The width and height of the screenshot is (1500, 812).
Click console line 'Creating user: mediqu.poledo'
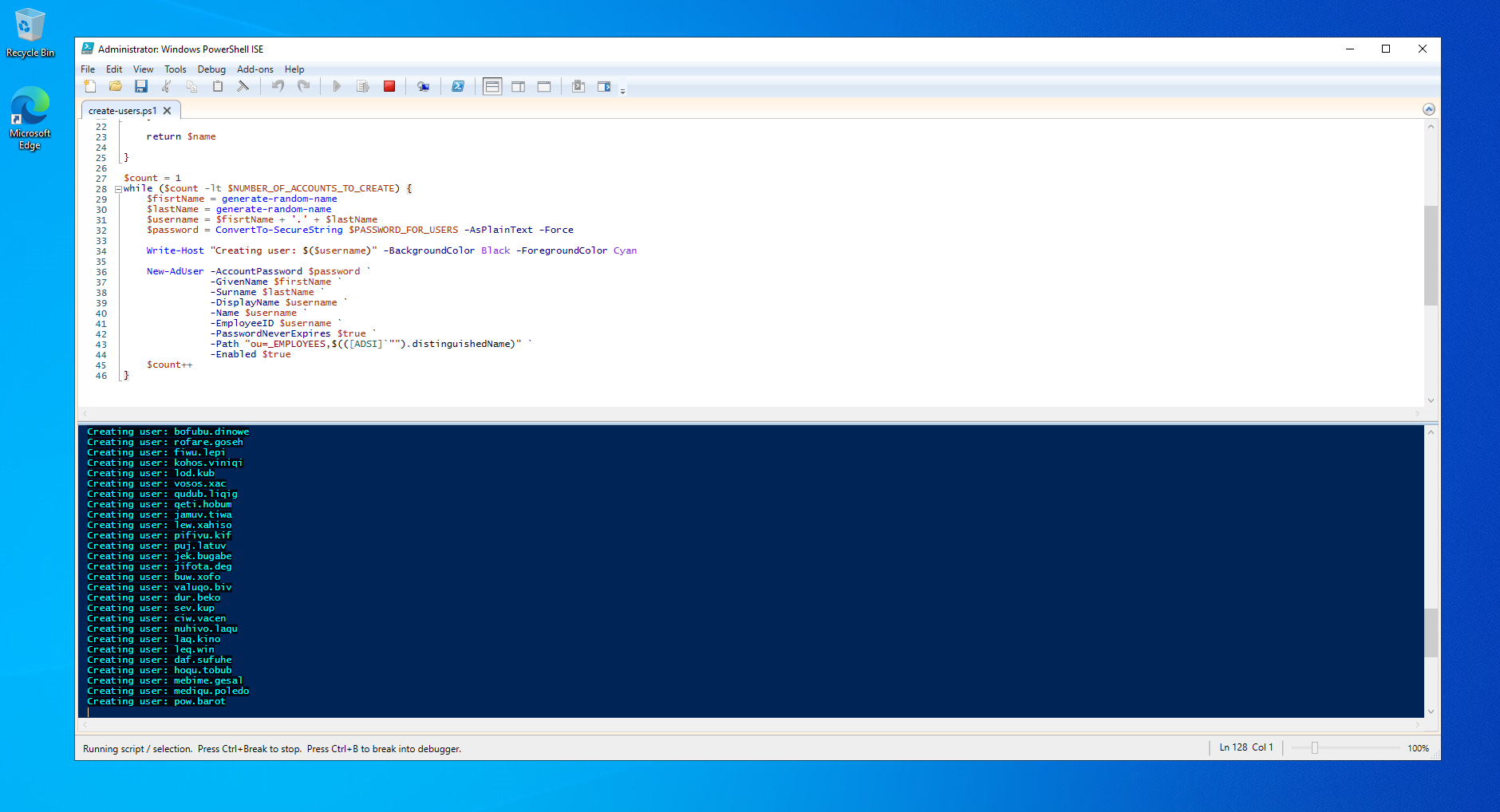(x=168, y=691)
